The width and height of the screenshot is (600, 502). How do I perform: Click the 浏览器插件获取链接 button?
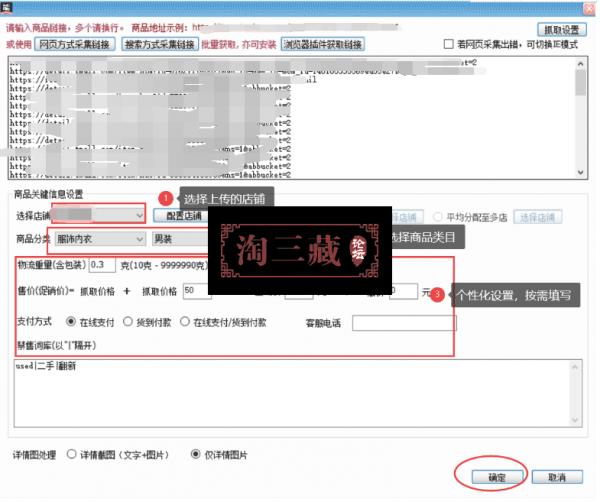[321, 45]
